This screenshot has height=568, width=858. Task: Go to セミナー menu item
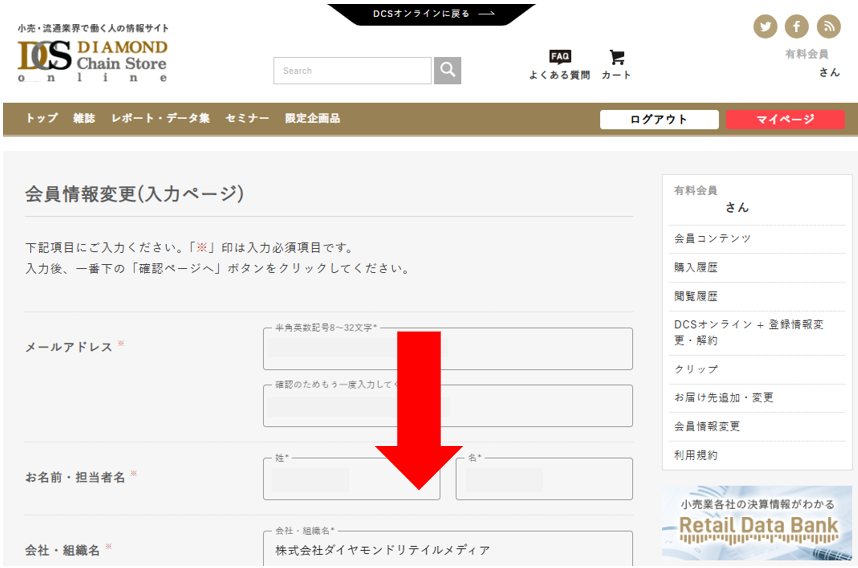click(x=247, y=119)
